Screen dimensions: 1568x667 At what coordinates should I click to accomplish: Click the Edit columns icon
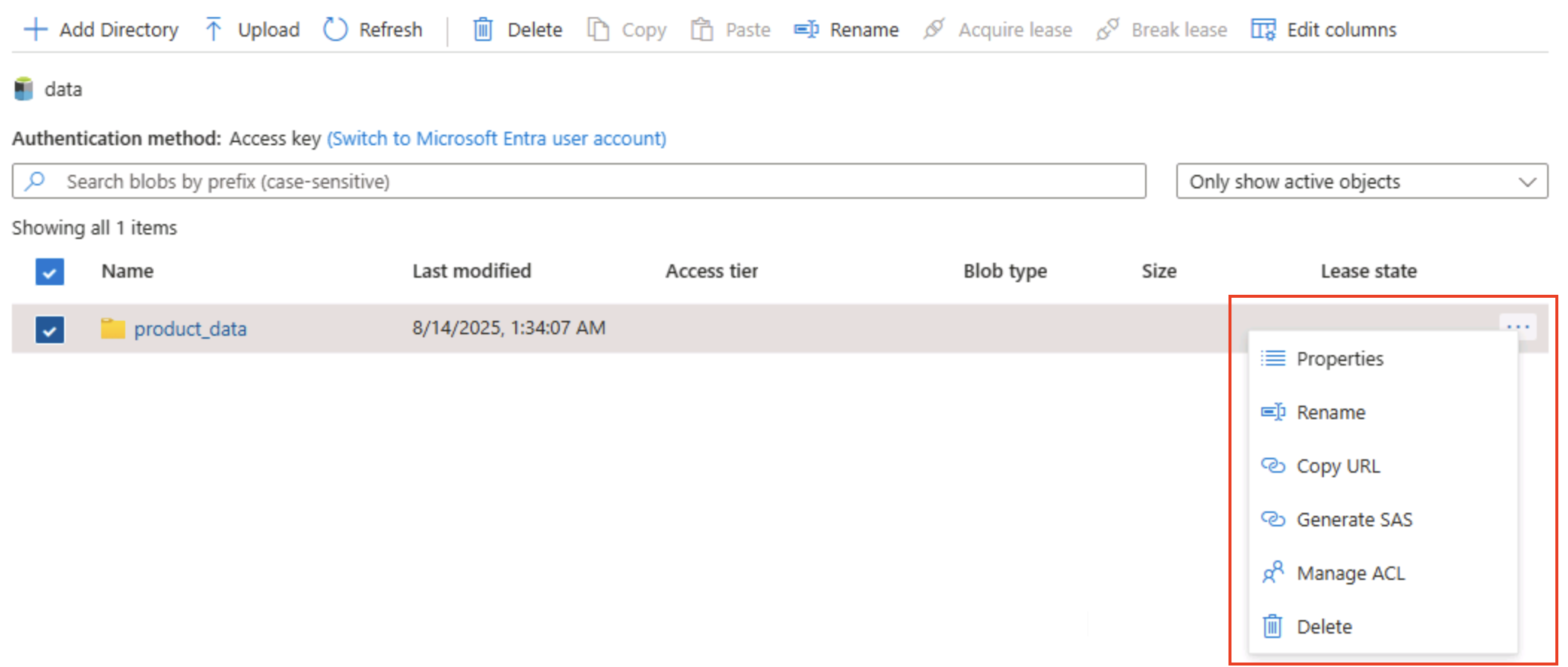pyautogui.click(x=1263, y=30)
